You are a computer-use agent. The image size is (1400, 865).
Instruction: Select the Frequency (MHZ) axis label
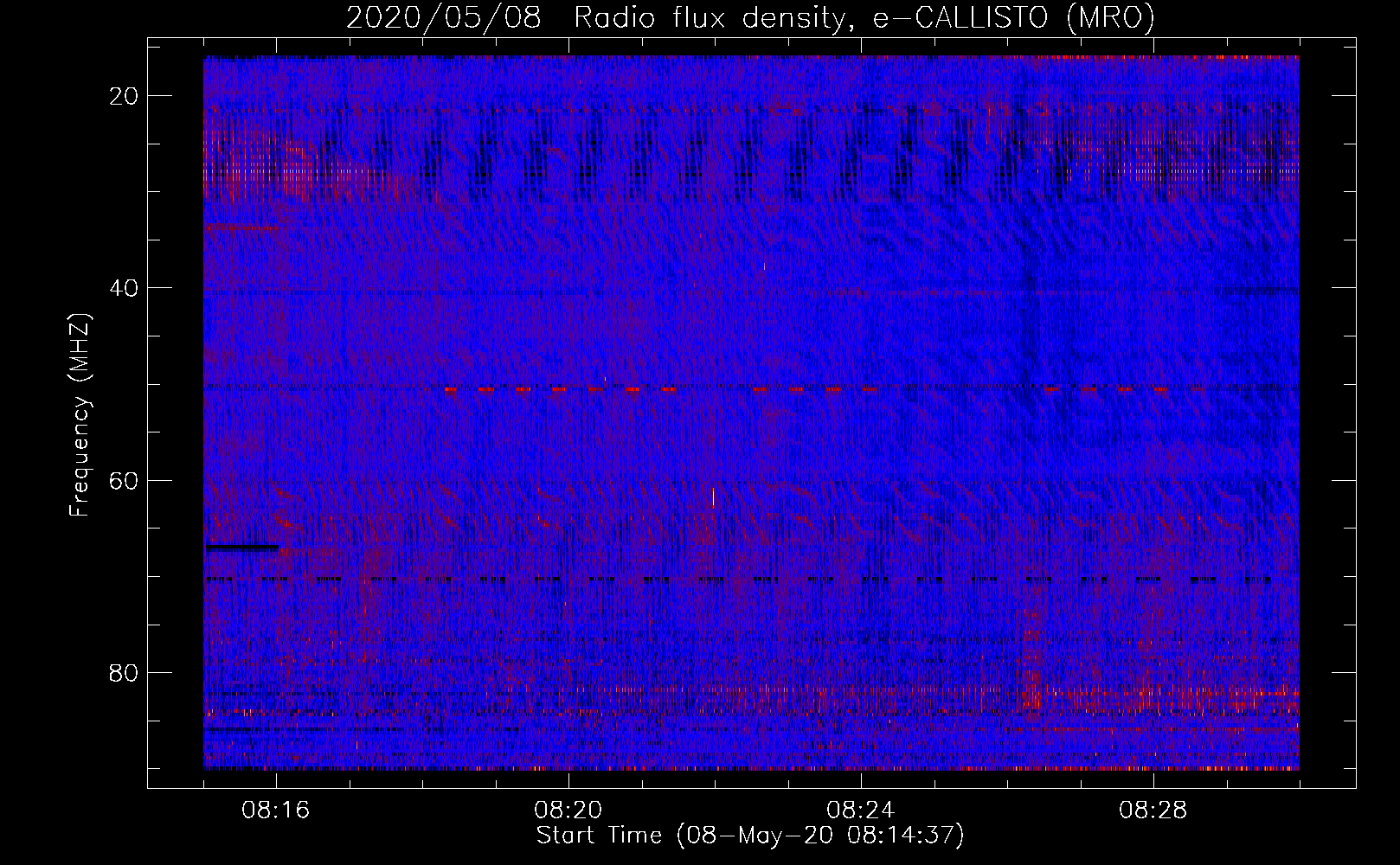[80, 414]
